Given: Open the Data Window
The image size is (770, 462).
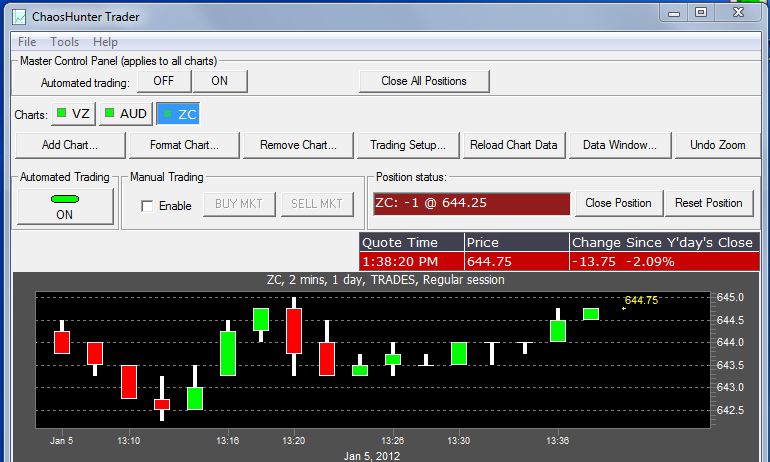Looking at the screenshot, I should coord(620,145).
